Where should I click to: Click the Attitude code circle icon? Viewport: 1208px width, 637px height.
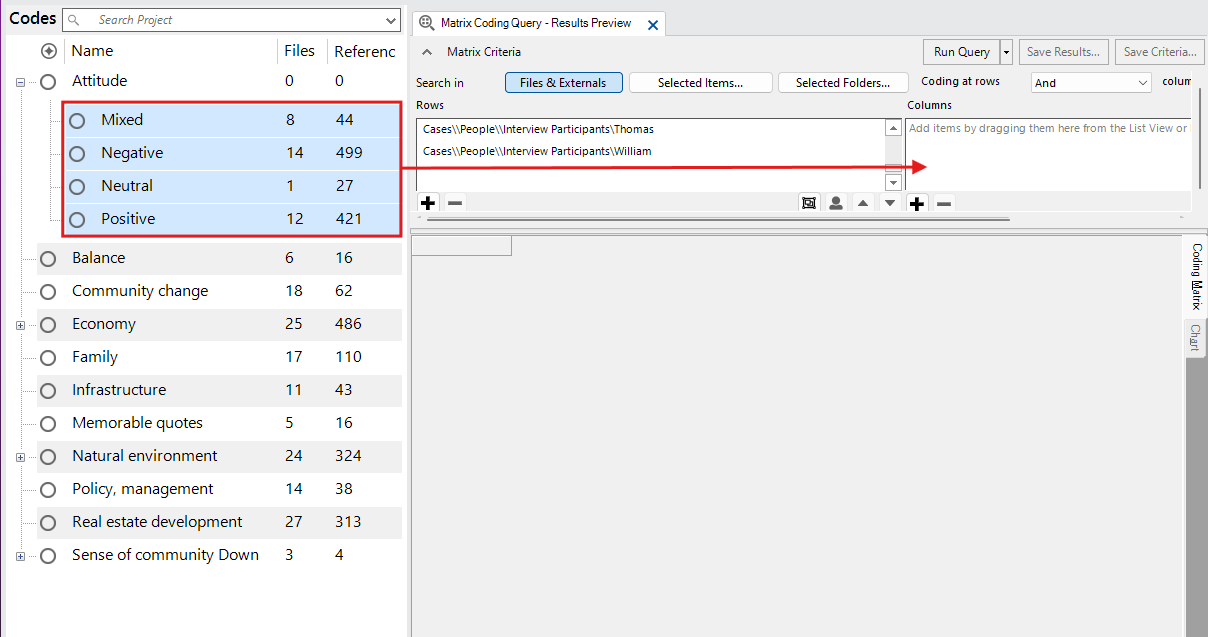pos(48,82)
